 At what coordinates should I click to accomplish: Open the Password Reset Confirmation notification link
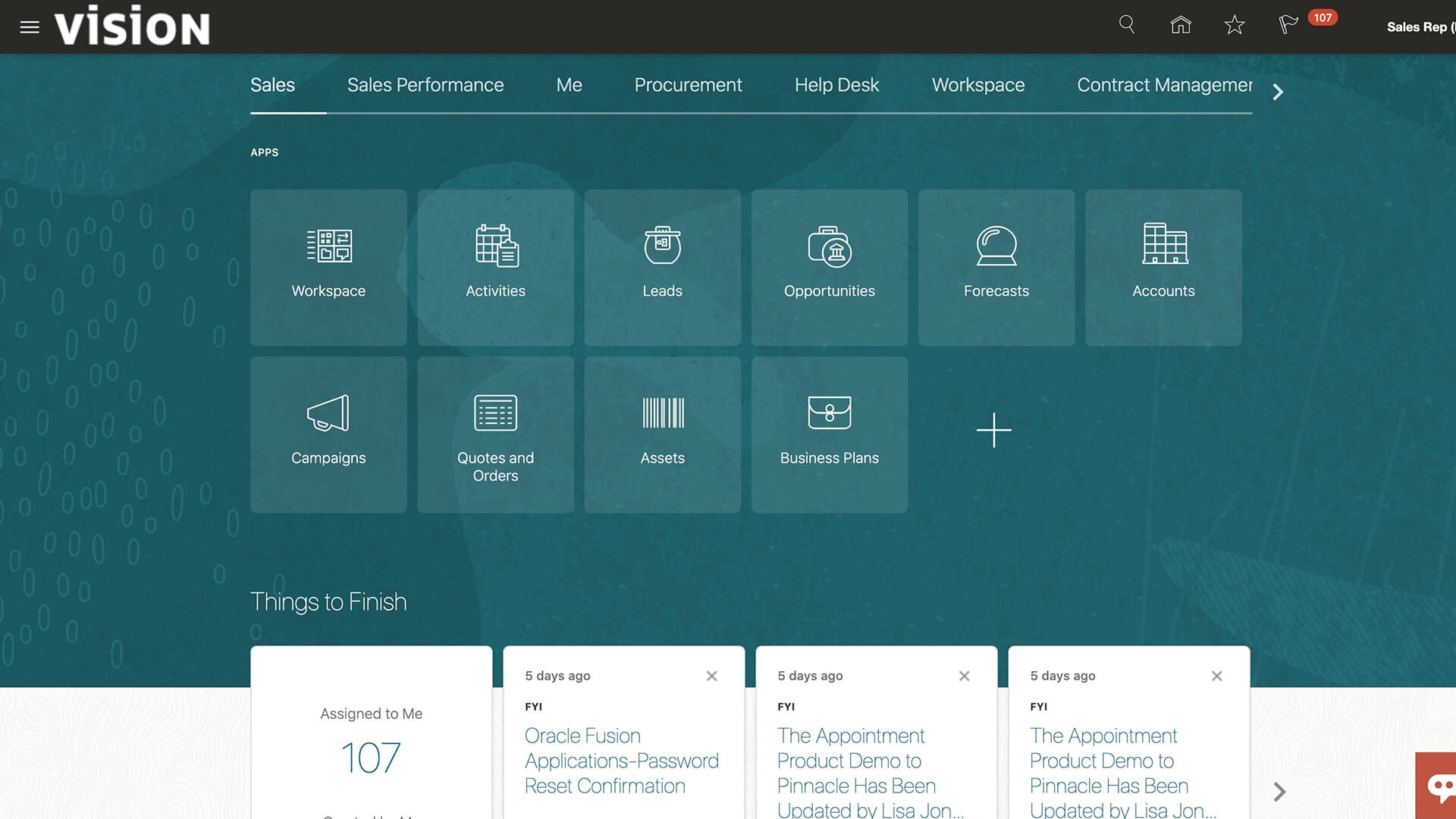coord(621,761)
